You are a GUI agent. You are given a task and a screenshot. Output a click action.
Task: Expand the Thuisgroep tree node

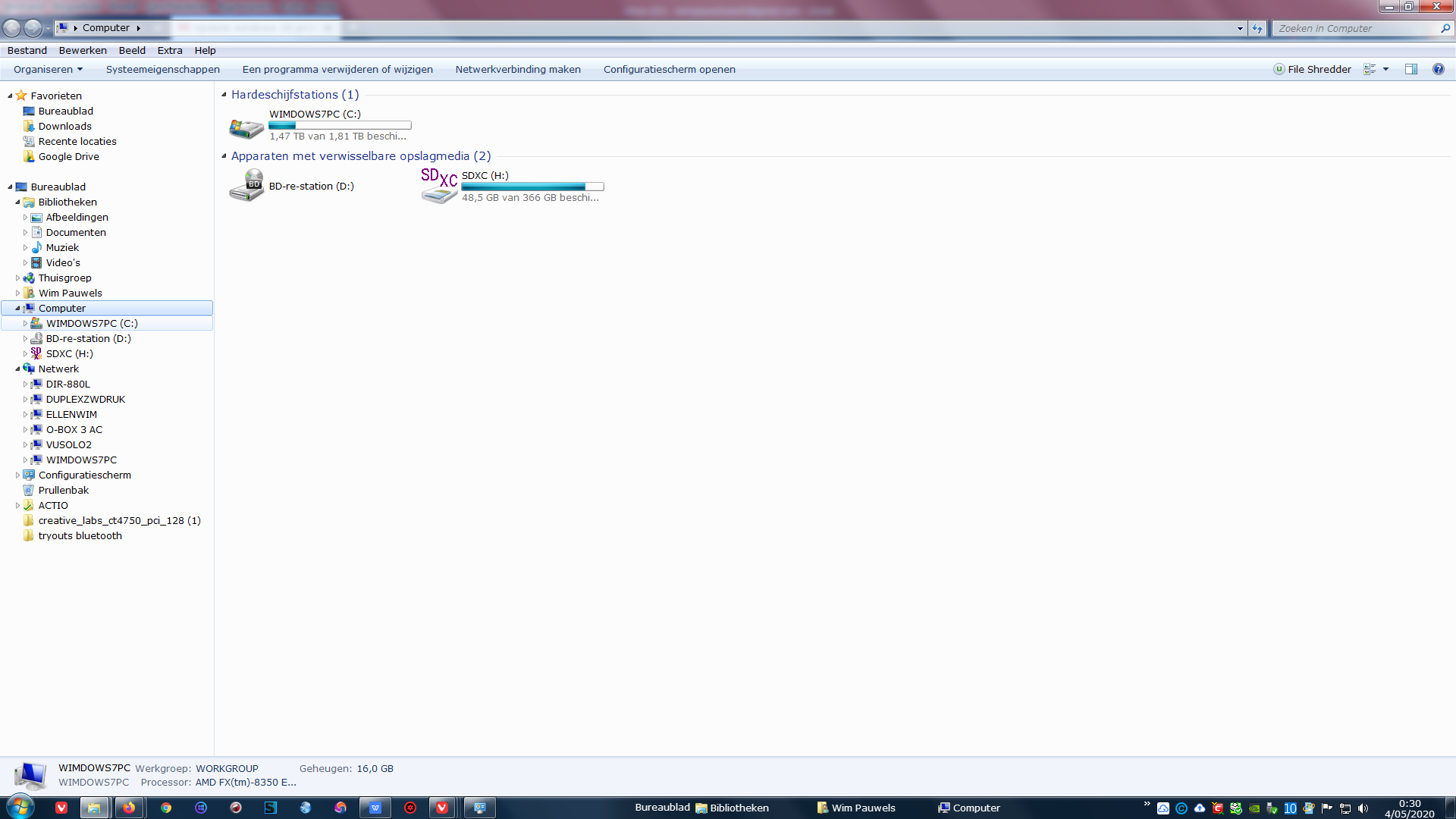coord(17,278)
